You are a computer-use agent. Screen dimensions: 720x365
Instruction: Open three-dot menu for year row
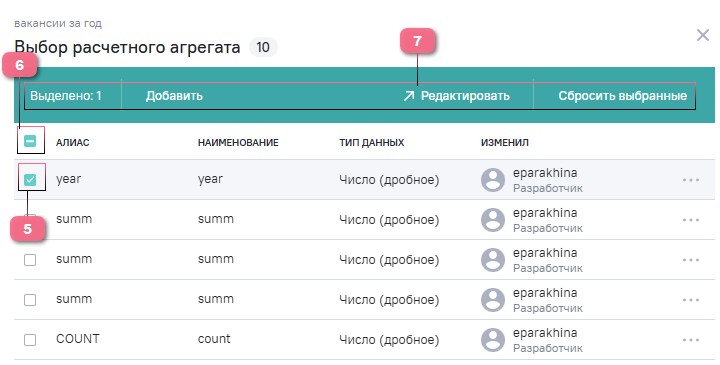691,180
